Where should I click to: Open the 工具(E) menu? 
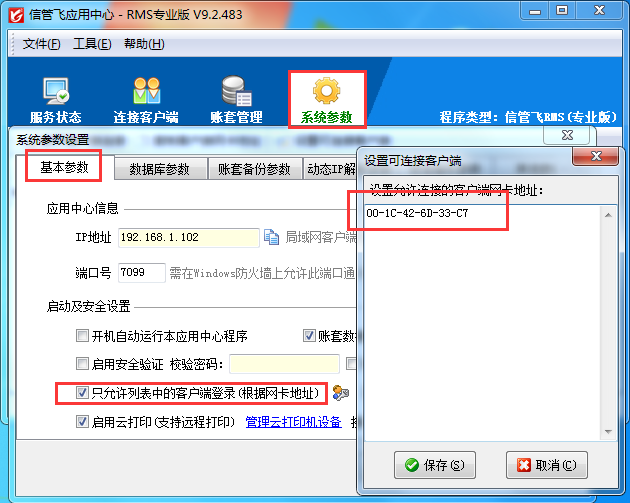(x=92, y=43)
